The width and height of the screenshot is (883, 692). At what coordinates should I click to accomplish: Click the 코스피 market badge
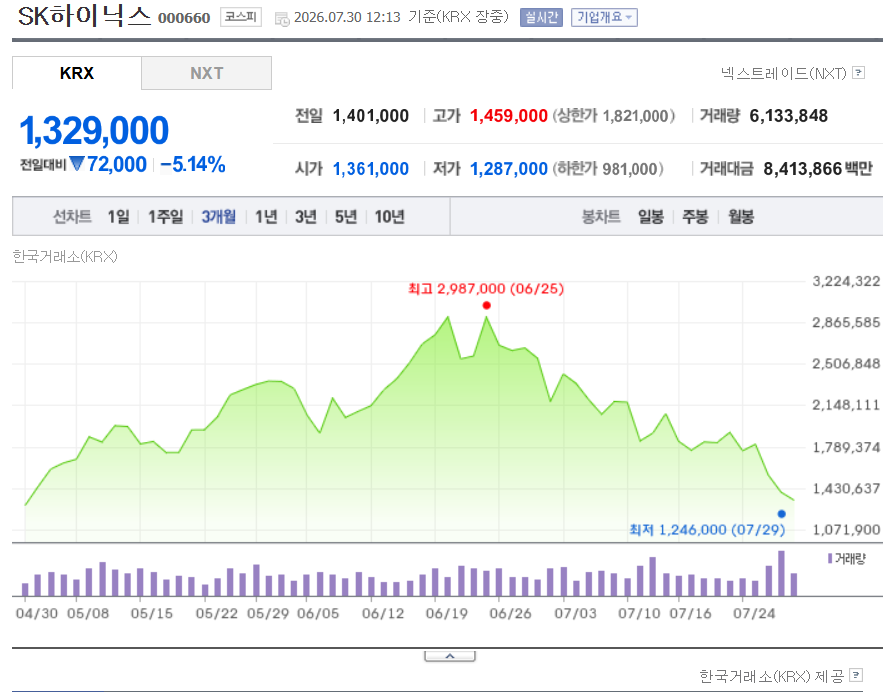(x=241, y=17)
